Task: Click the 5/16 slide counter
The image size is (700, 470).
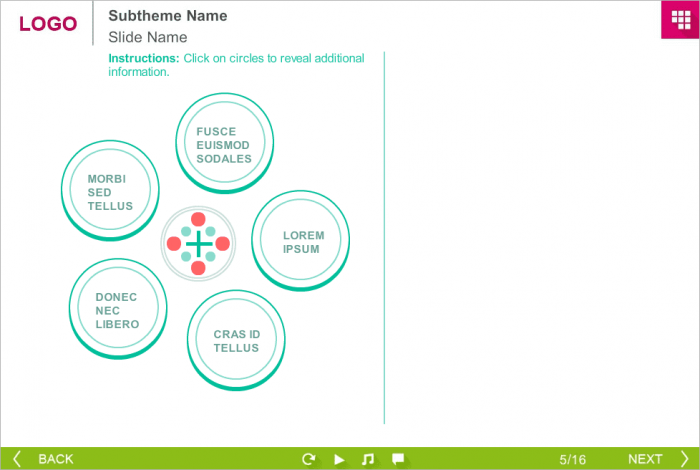Action: (x=573, y=459)
